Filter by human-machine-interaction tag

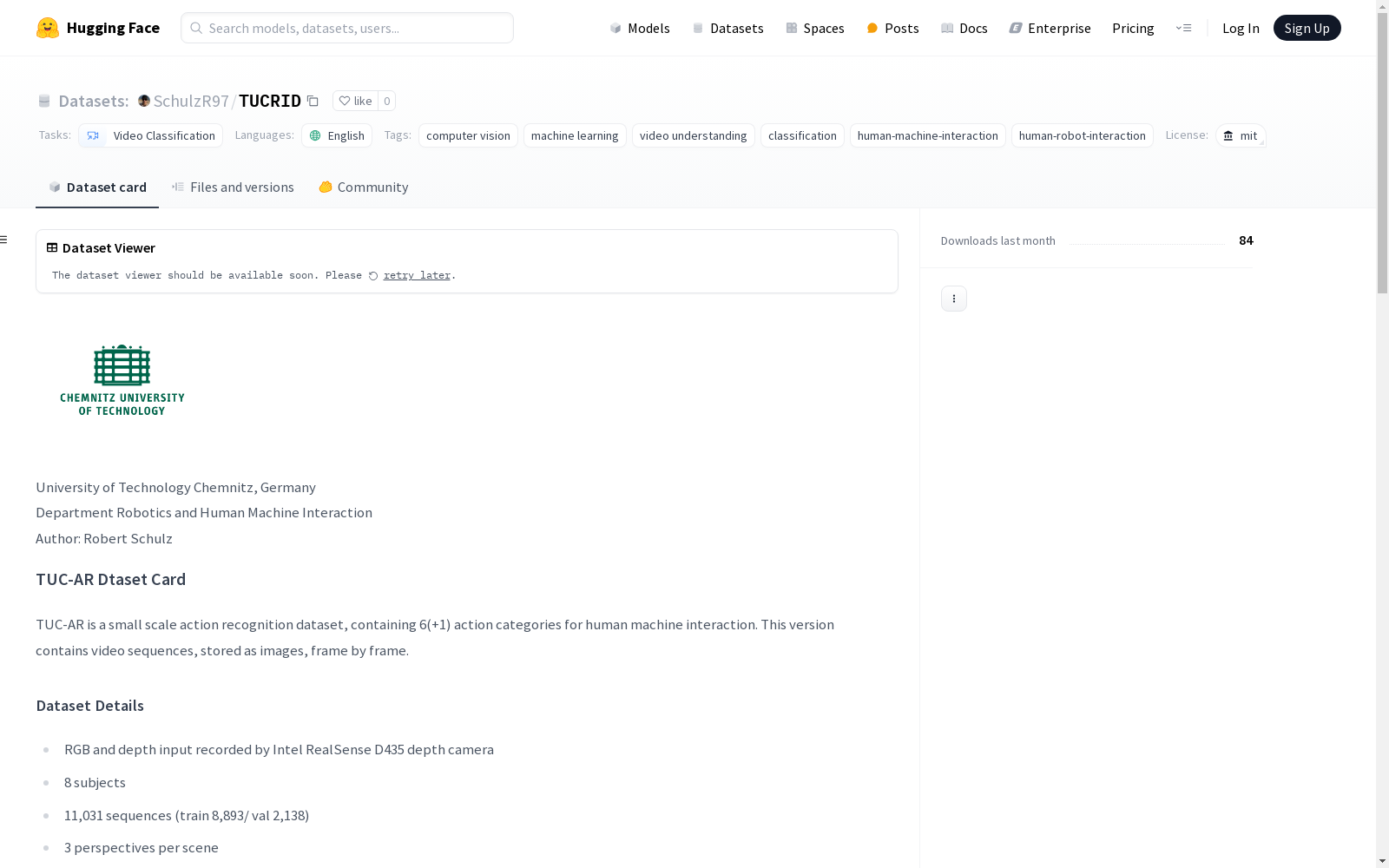click(928, 135)
